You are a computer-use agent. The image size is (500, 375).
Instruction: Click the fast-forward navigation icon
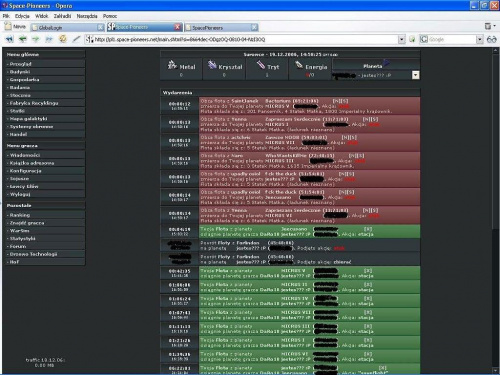click(x=49, y=39)
